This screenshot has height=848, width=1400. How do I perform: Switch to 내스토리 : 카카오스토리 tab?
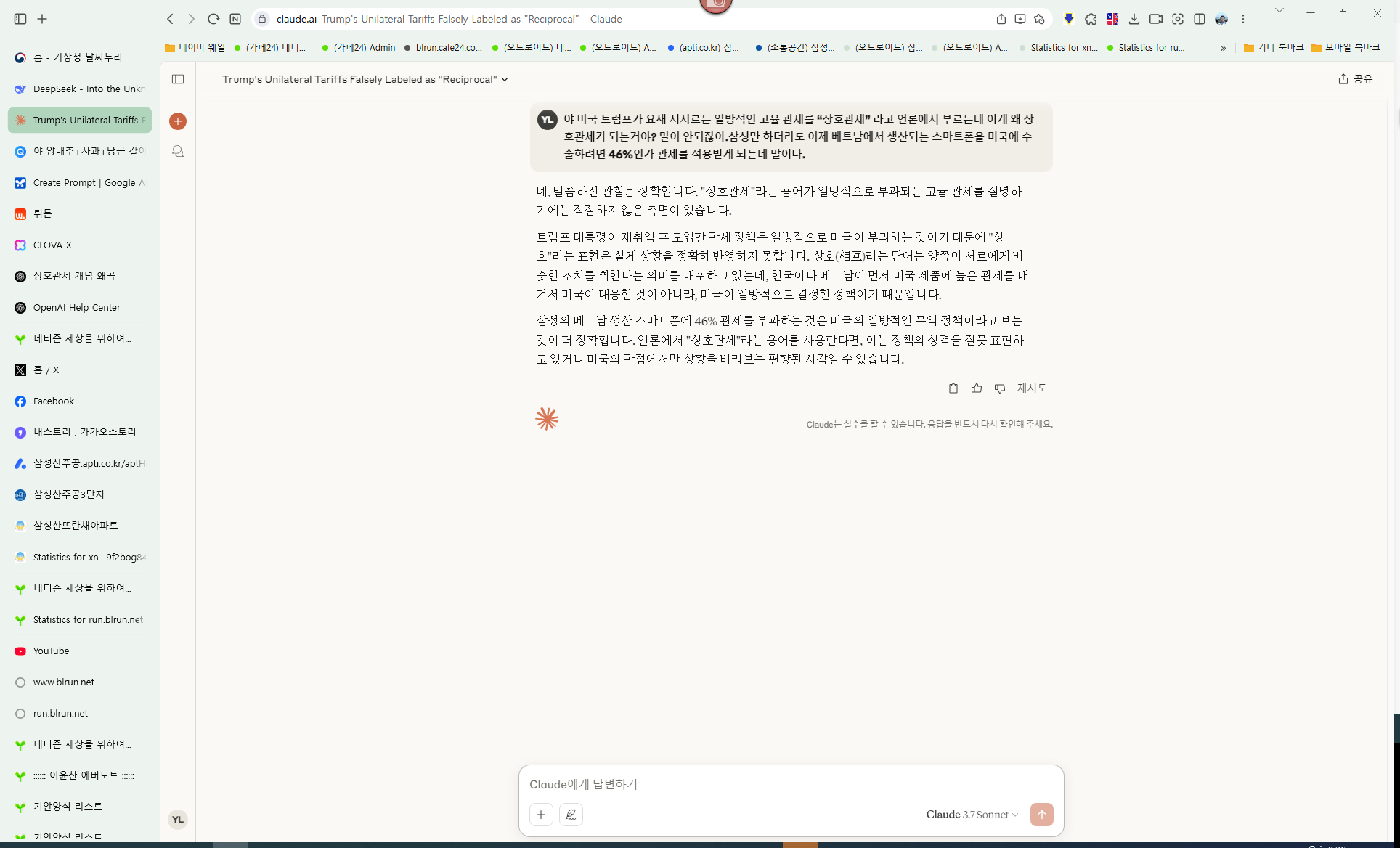80,432
